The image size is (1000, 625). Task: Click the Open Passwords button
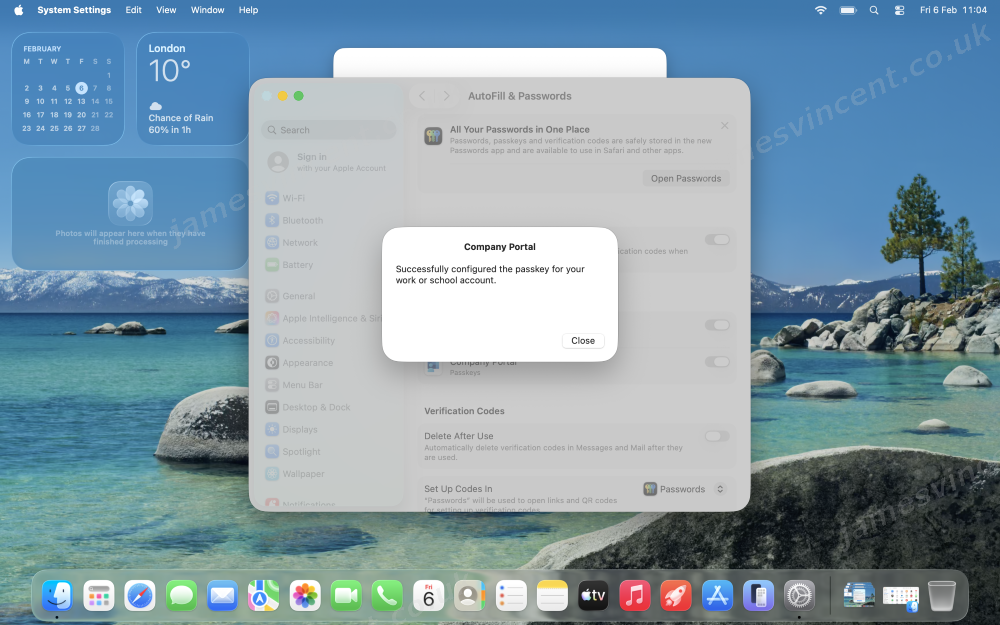[x=685, y=179]
